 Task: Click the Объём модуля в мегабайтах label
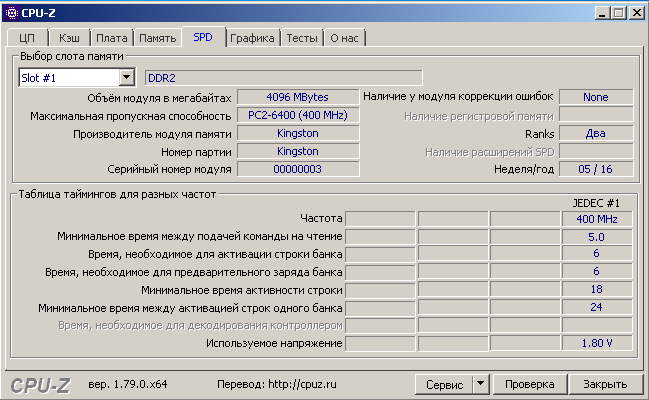point(159,98)
